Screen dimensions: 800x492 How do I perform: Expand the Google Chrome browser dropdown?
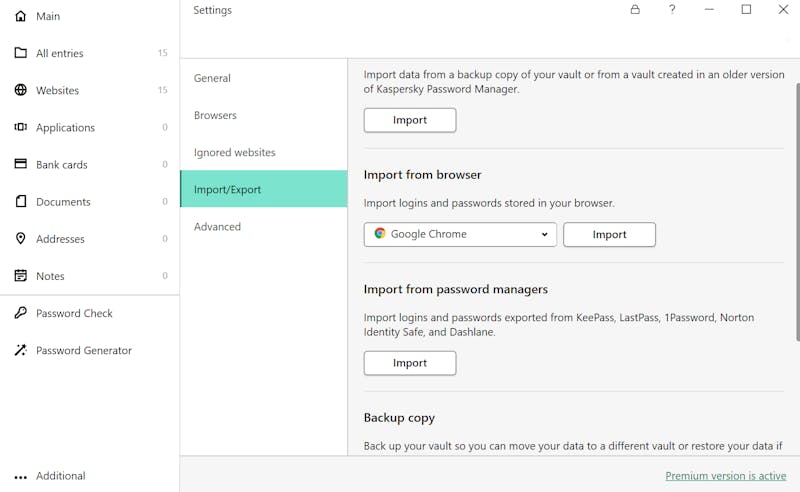[x=460, y=234]
